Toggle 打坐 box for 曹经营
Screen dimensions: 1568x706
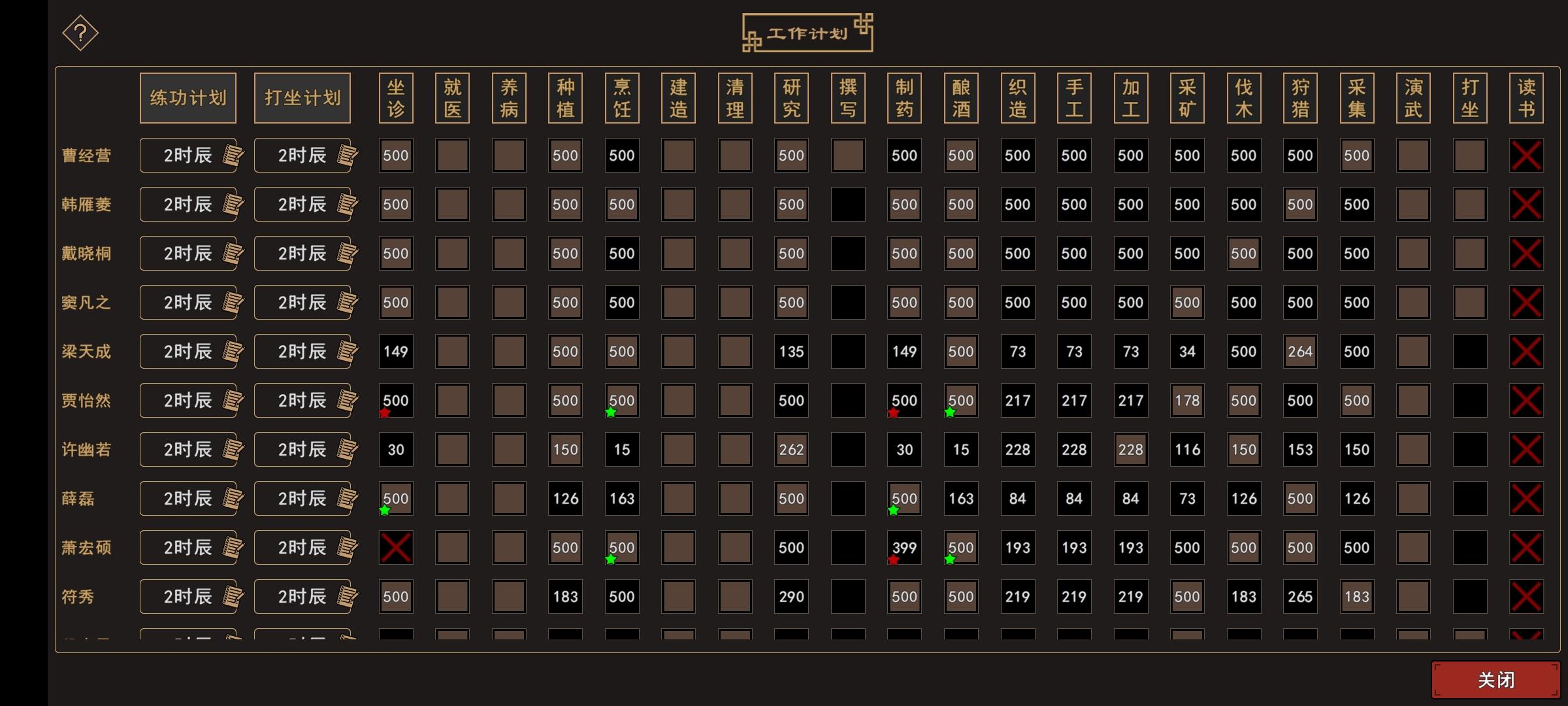(1470, 156)
